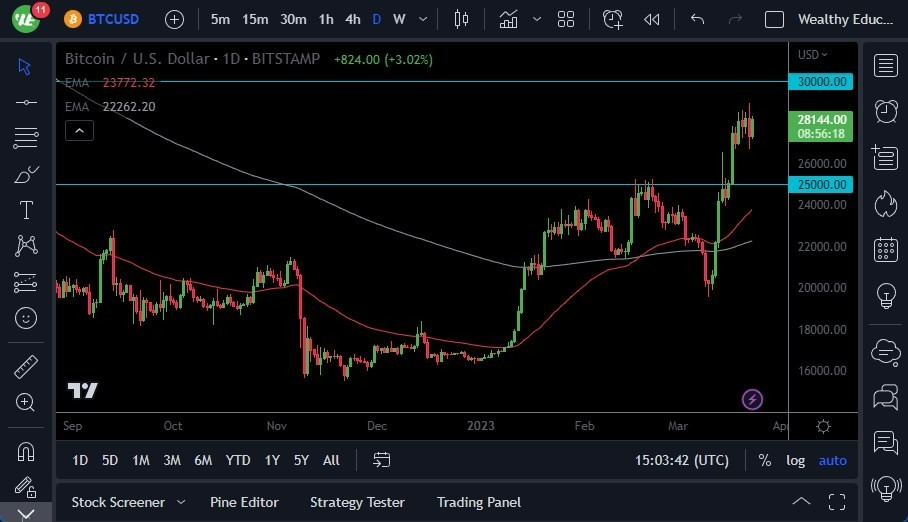Open the layout templates grid

(566, 19)
